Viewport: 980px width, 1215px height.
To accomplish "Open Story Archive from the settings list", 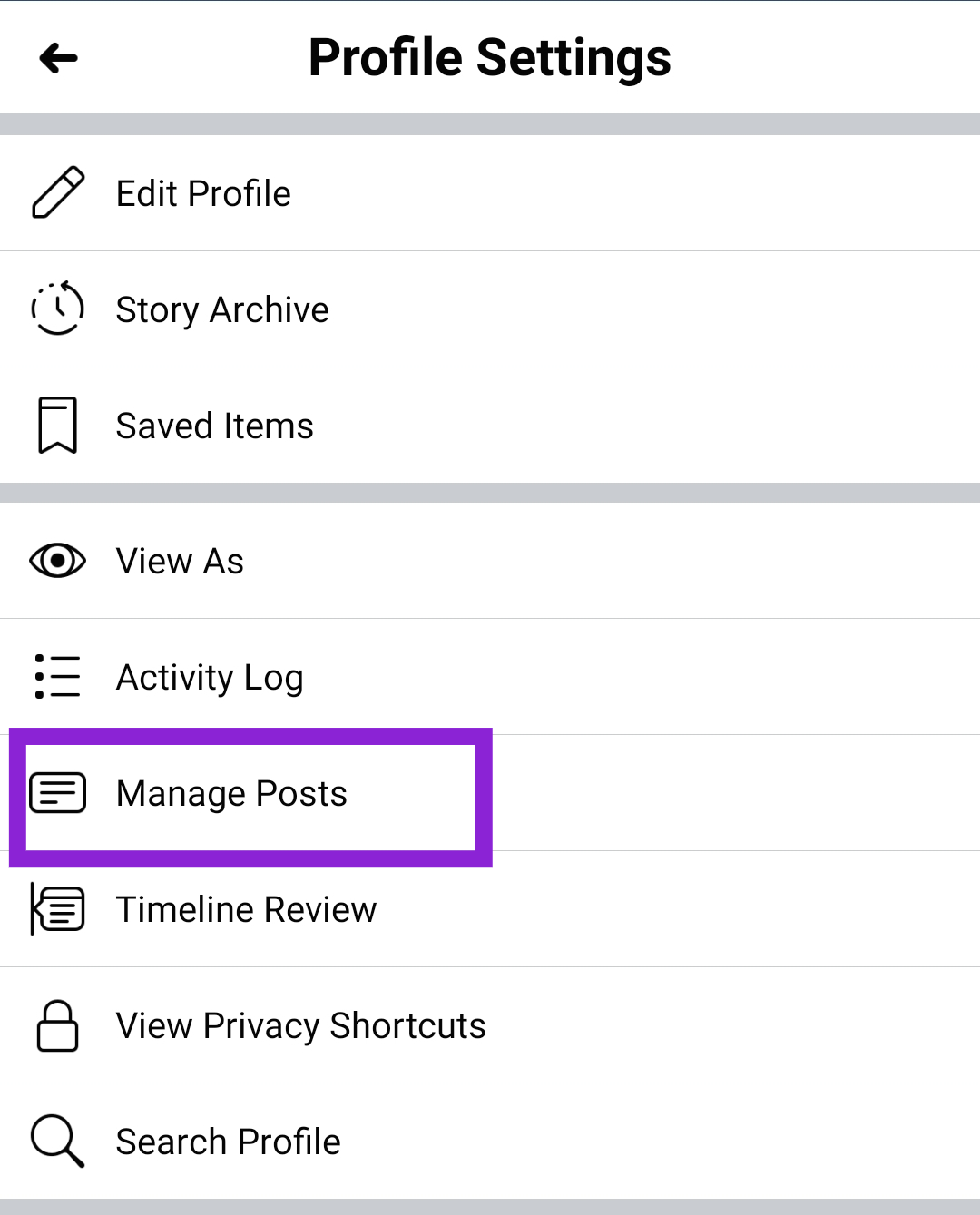I will click(x=222, y=309).
